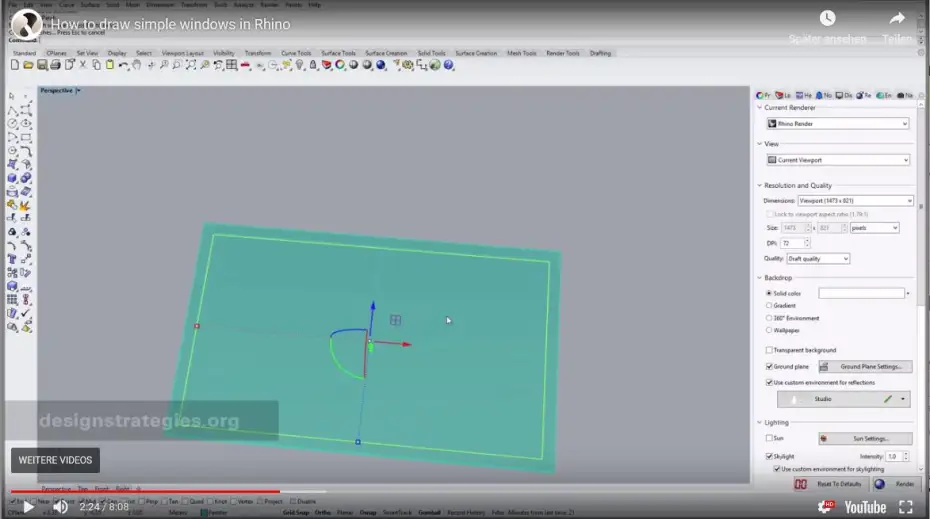Enter fullscreen with the fullscreen icon
The width and height of the screenshot is (930, 519).
pyautogui.click(x=906, y=507)
